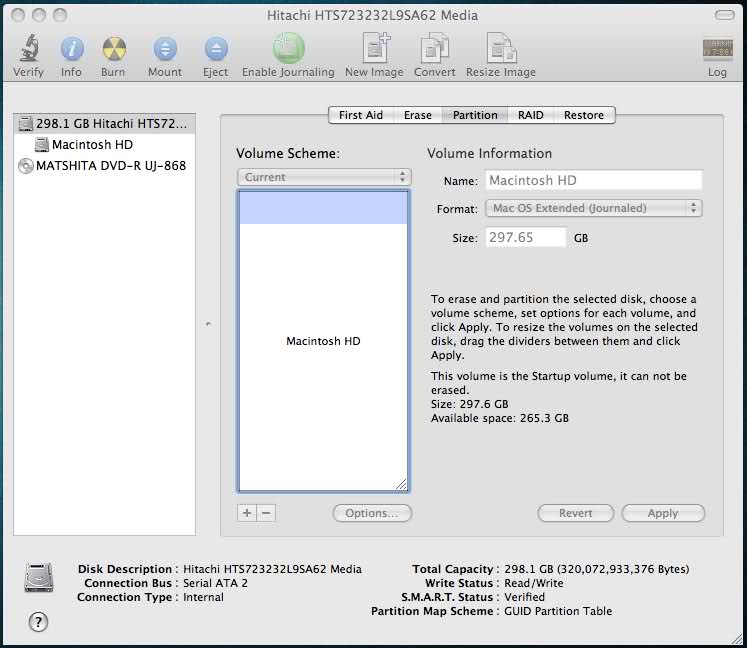Viewport: 747px width, 648px height.
Task: Click the Eject toolbar icon
Action: pyautogui.click(x=216, y=49)
